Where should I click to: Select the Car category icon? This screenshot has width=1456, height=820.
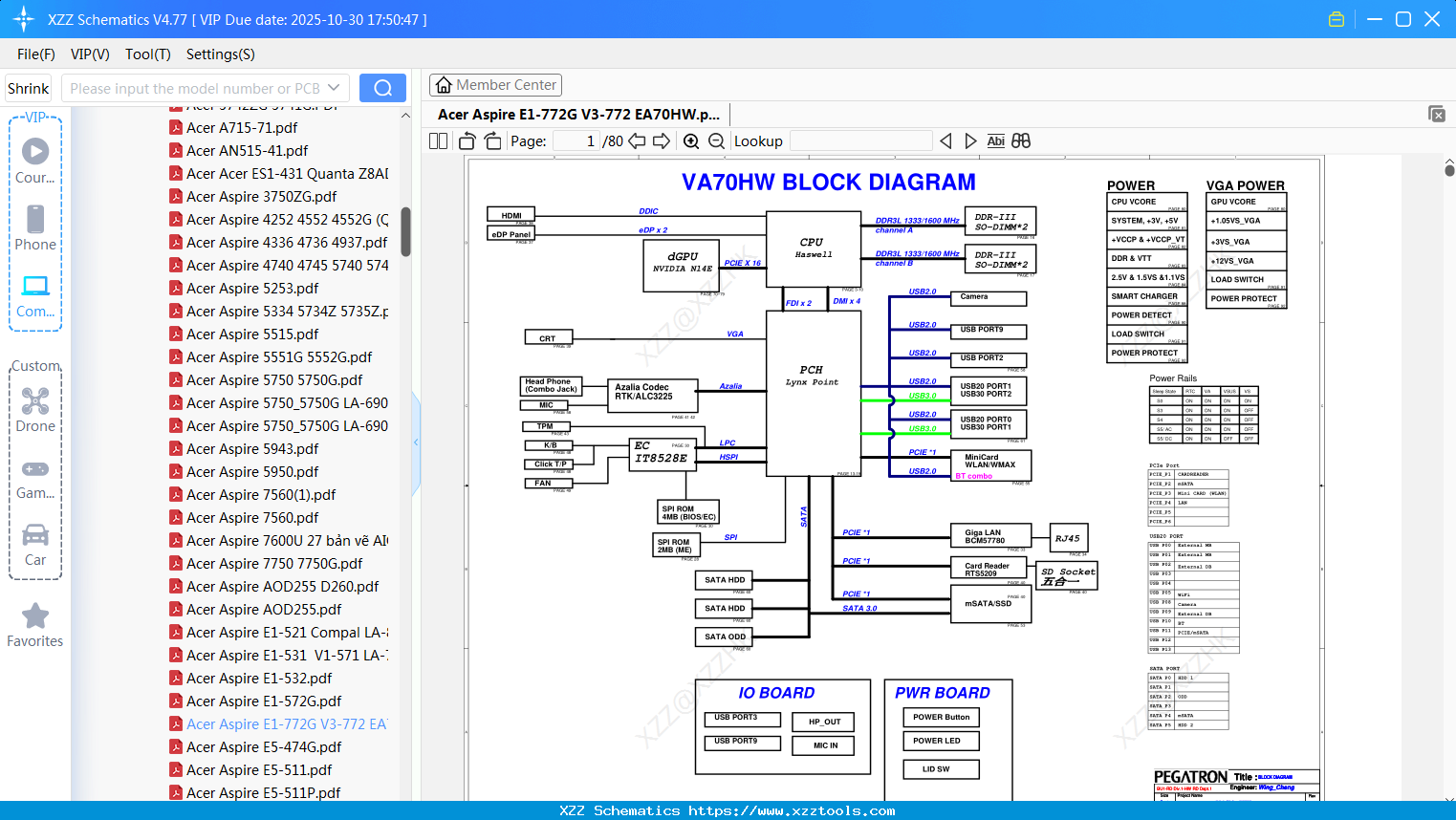[x=35, y=534]
